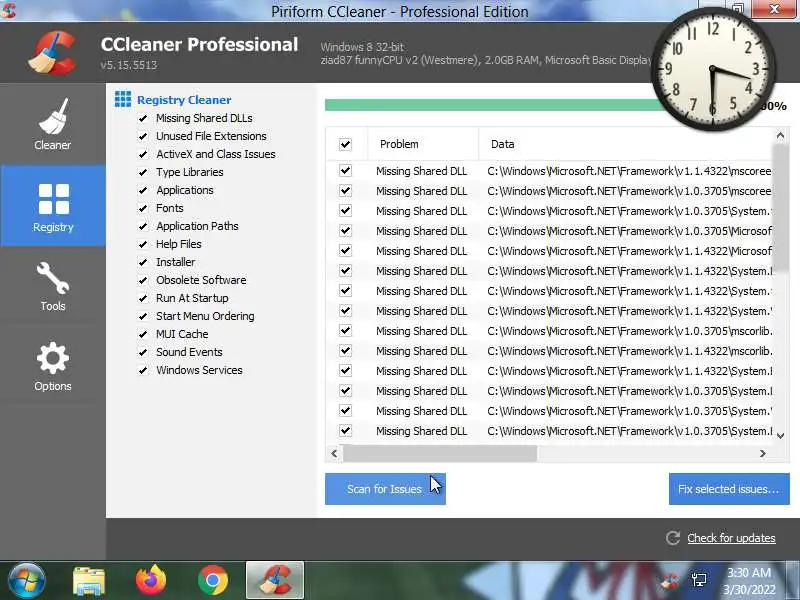Click the results list scroll-down arrow

pyautogui.click(x=780, y=435)
